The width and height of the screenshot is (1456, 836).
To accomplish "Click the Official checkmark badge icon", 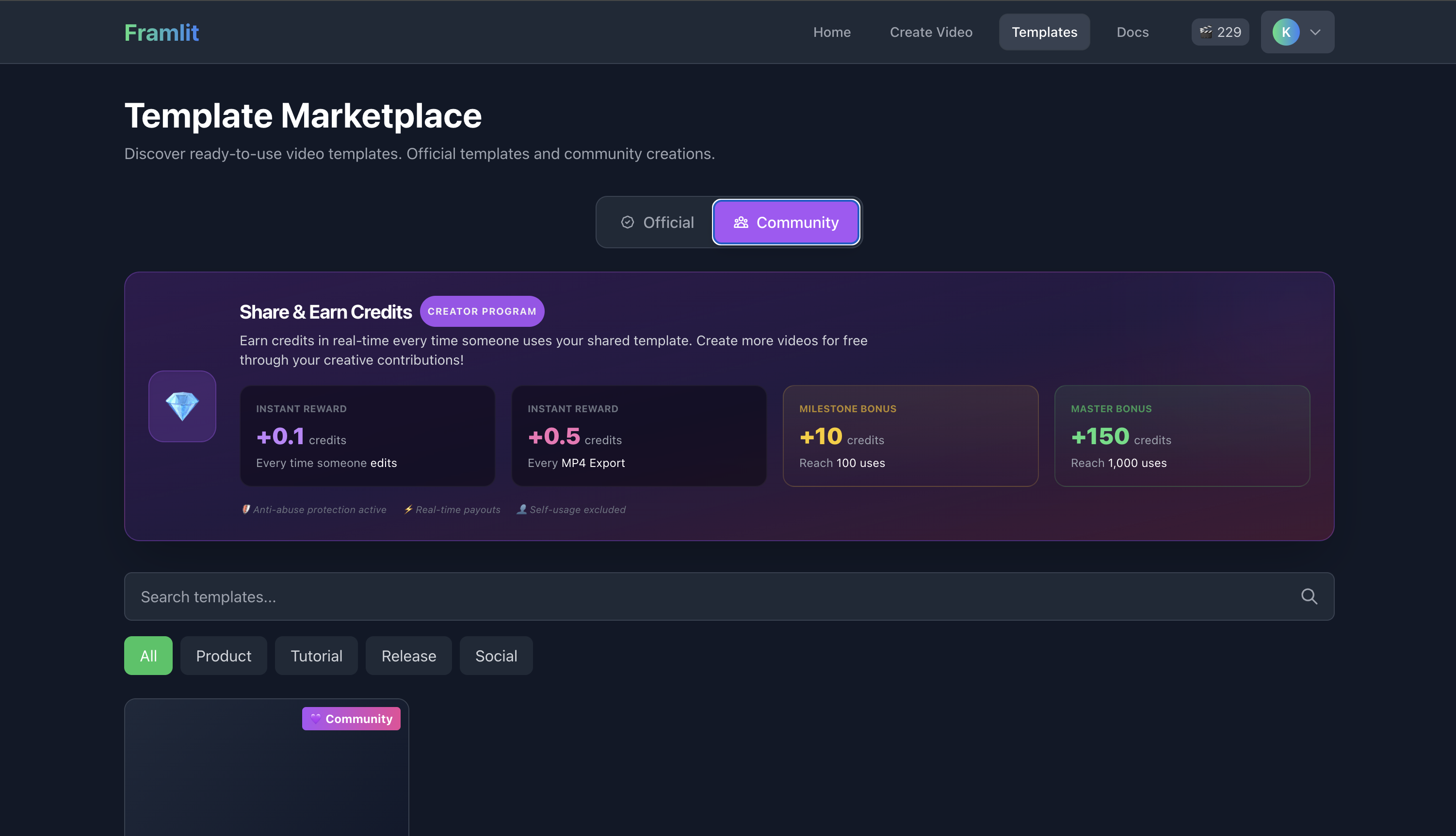I will 627,222.
